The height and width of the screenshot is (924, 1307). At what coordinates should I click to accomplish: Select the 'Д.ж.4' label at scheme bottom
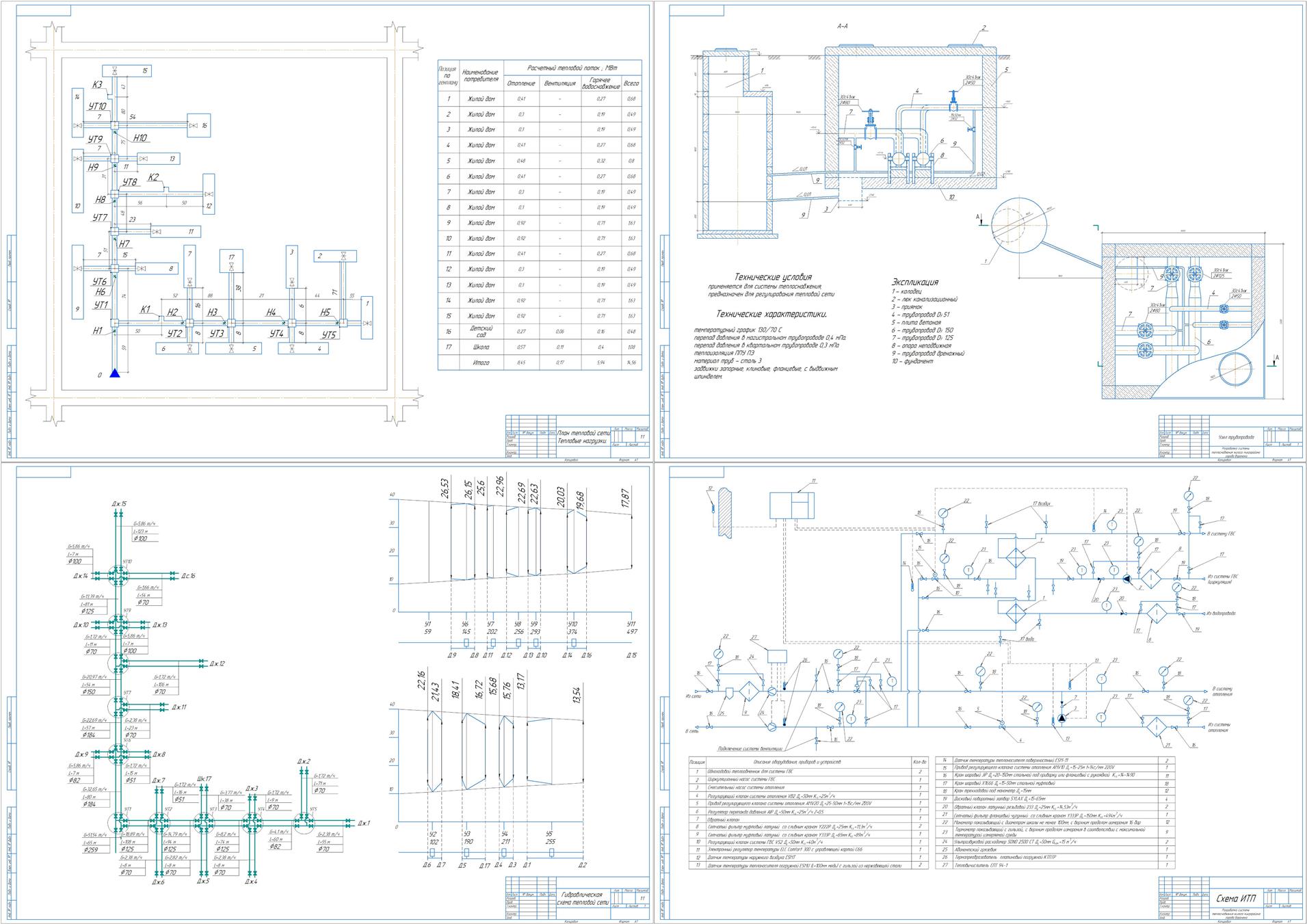coord(250,882)
